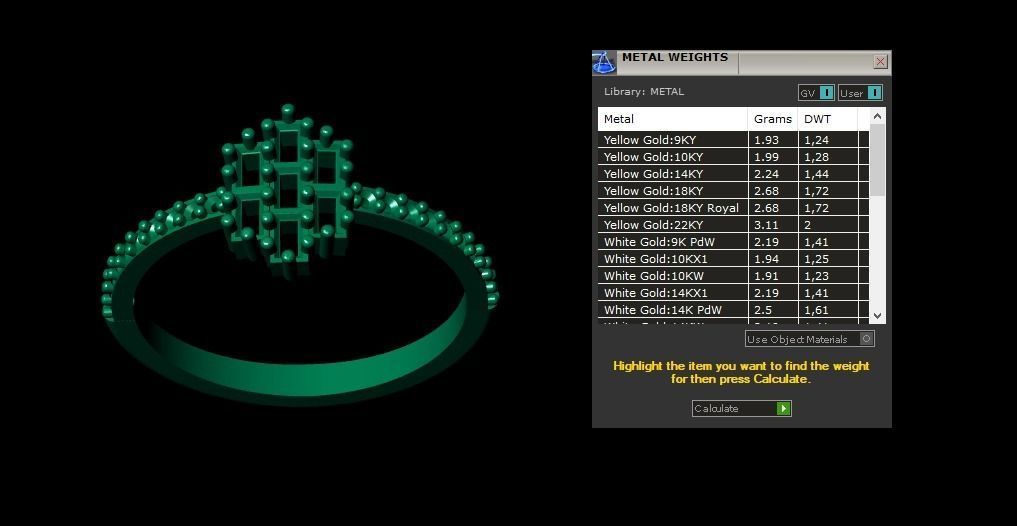Select Yellow Gold:14KY row

[733, 173]
